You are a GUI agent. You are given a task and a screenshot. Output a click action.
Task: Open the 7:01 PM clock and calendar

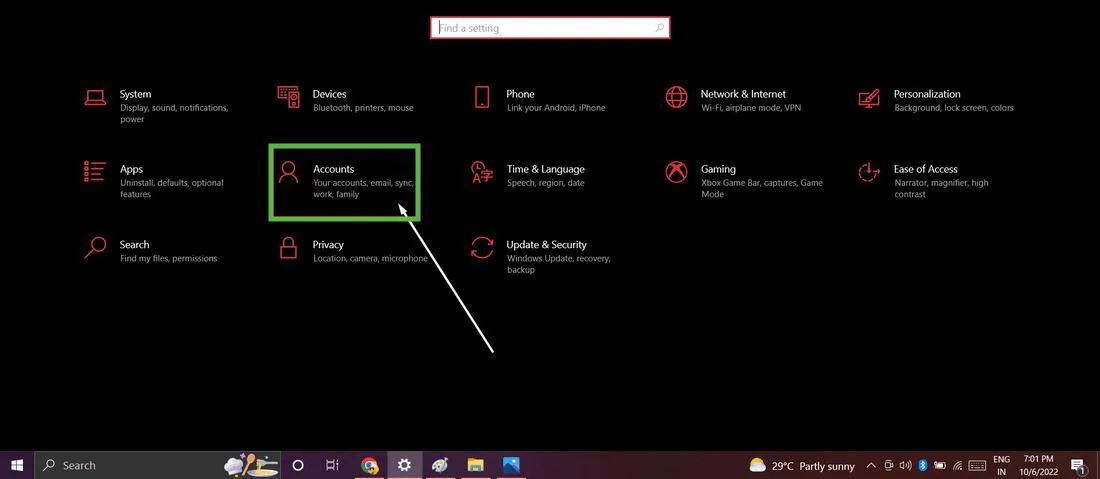coord(1038,466)
